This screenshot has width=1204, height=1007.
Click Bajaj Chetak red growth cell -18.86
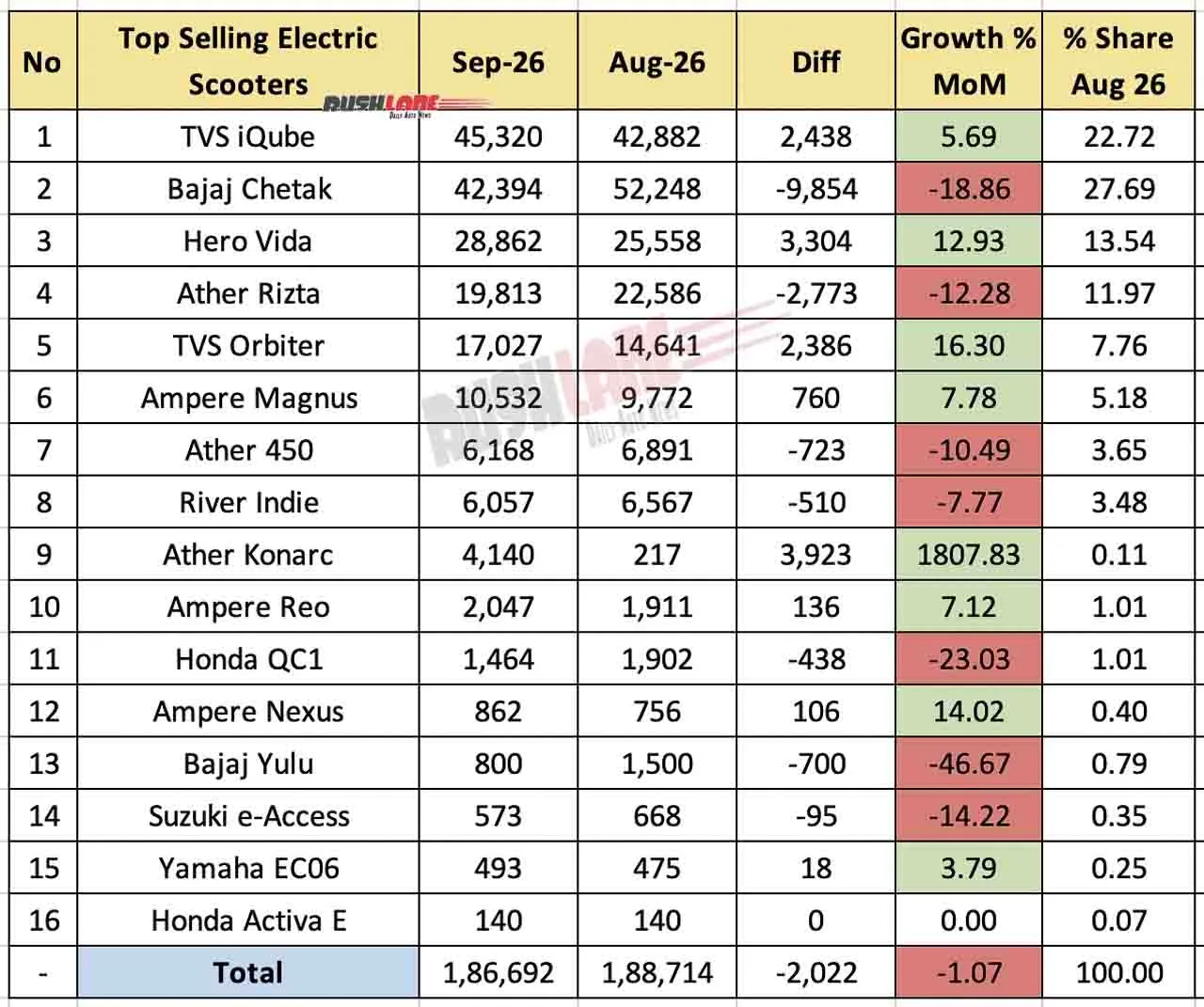click(x=968, y=189)
